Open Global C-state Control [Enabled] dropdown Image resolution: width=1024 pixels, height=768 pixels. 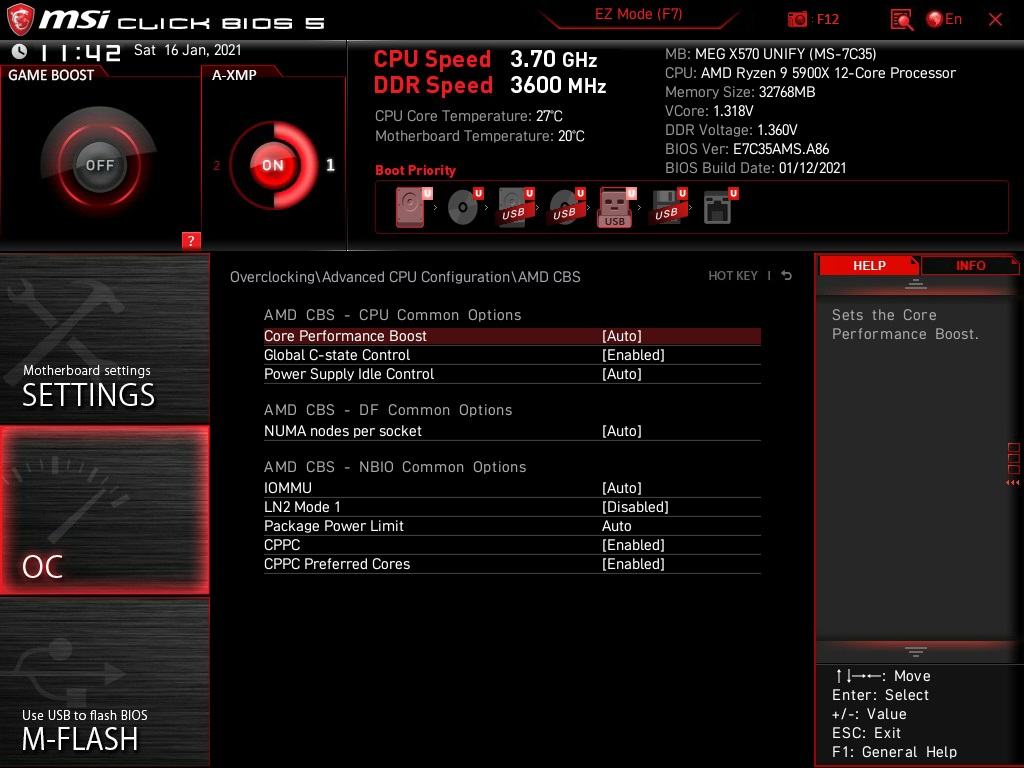(x=633, y=355)
